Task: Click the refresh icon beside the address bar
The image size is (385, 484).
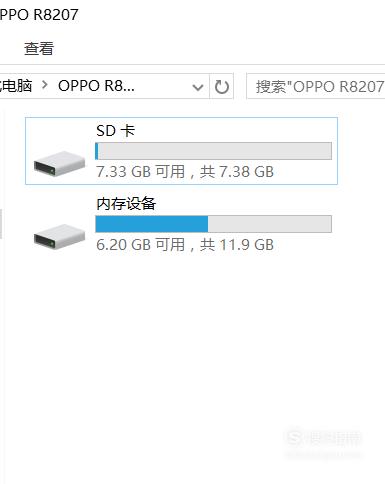Action: tap(222, 87)
